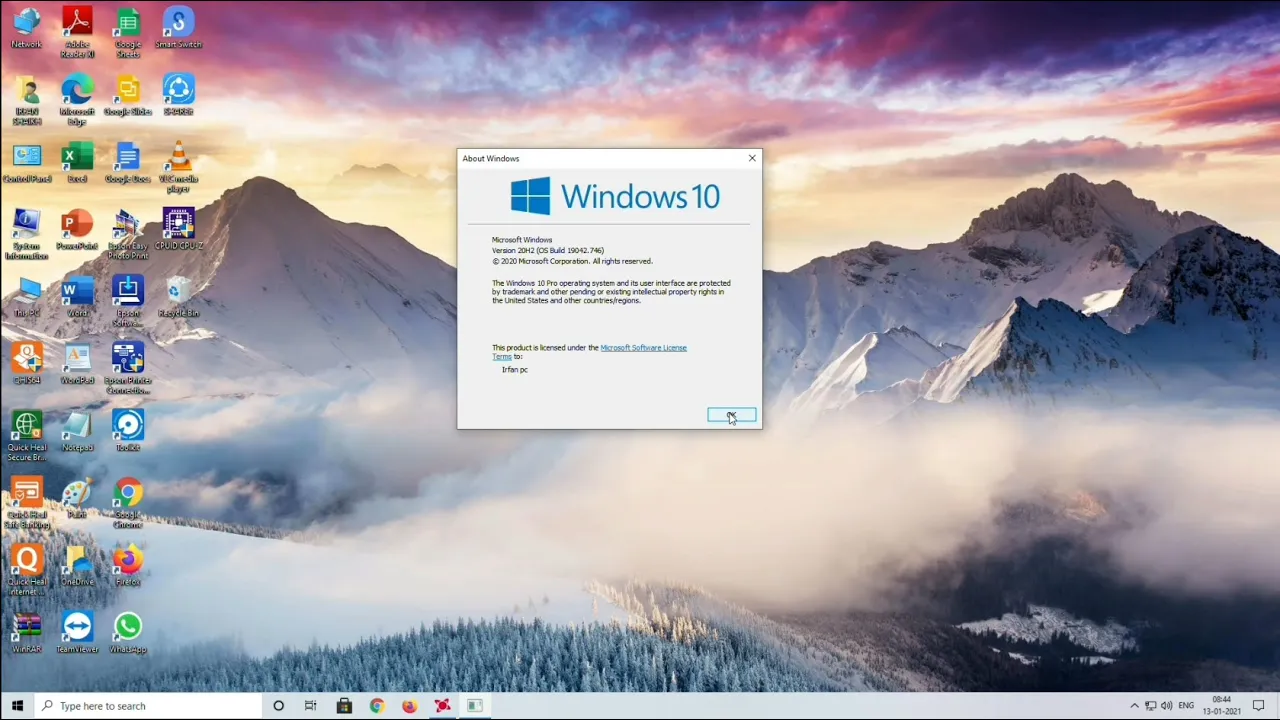
Task: Open Google Slides desktop shortcut
Action: 128,95
